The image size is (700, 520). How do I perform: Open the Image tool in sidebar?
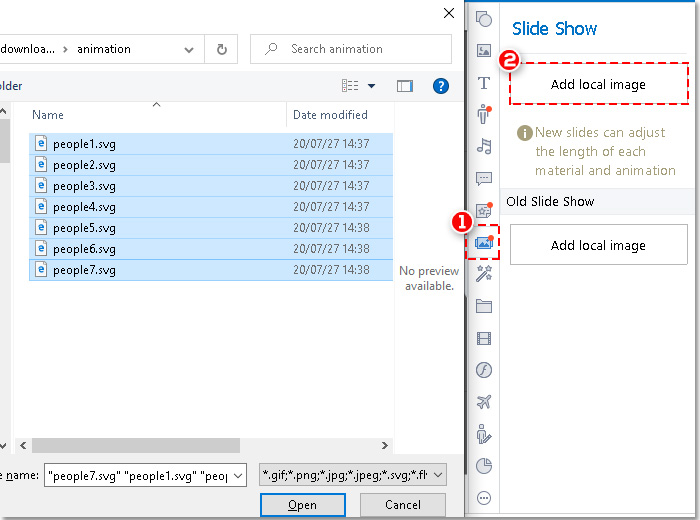pyautogui.click(x=484, y=50)
